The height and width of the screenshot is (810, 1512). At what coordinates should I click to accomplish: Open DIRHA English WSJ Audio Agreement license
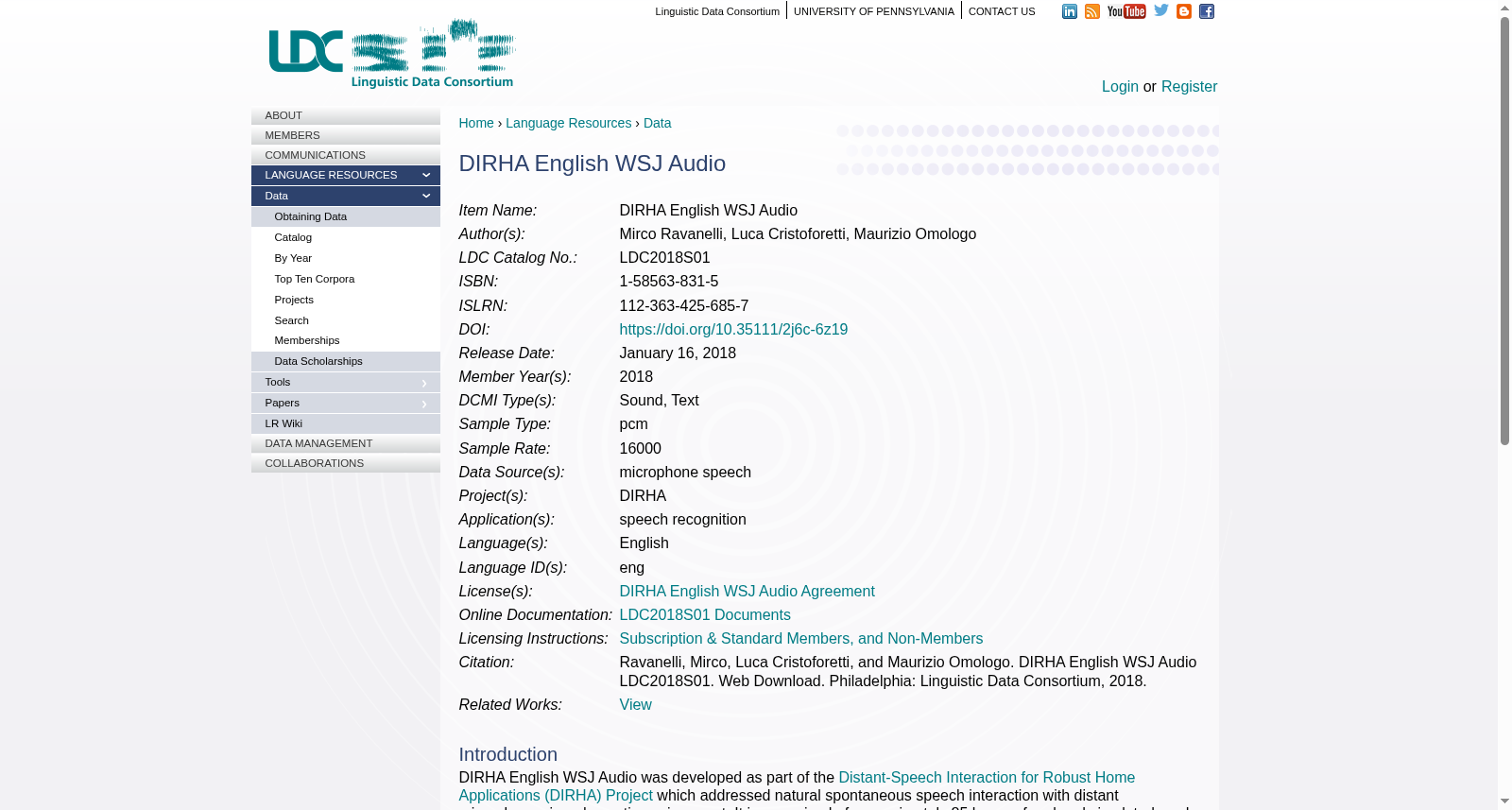pos(747,592)
